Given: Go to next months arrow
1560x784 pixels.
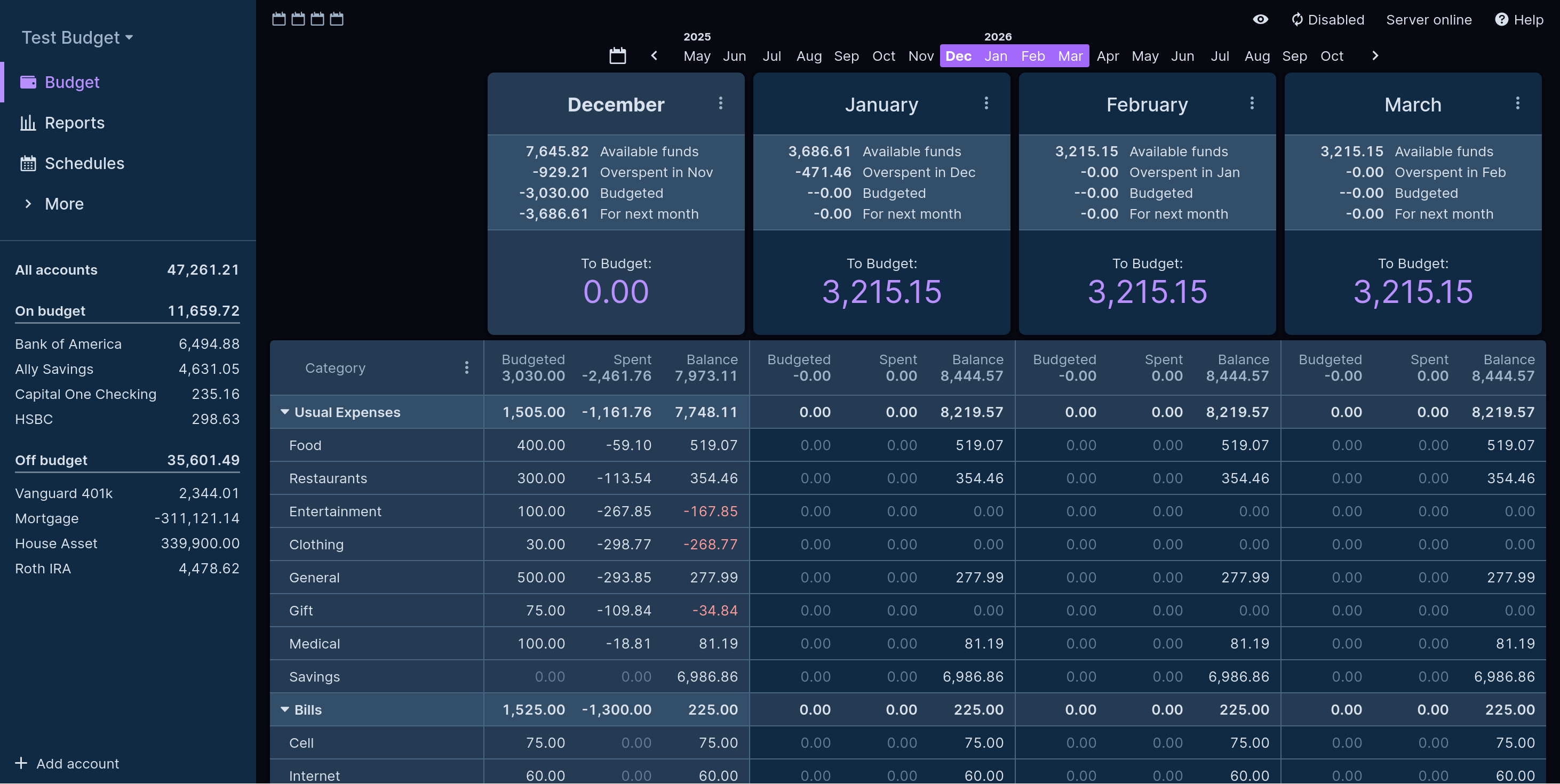Looking at the screenshot, I should point(1375,55).
